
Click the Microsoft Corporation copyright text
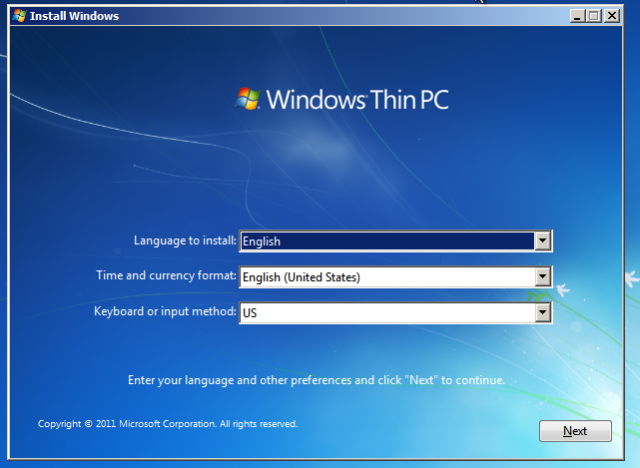click(x=168, y=424)
